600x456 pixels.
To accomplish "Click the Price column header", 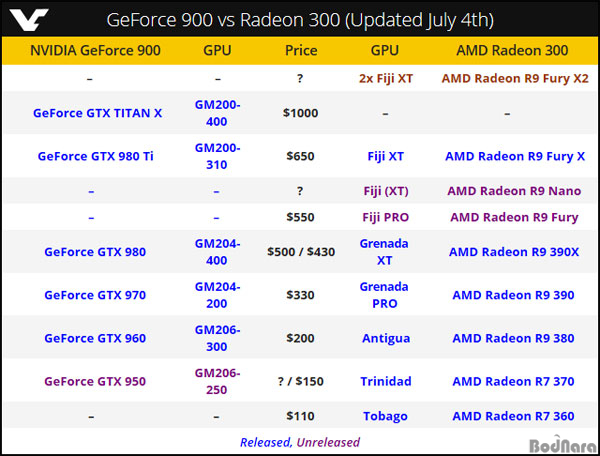I will pyautogui.click(x=301, y=50).
